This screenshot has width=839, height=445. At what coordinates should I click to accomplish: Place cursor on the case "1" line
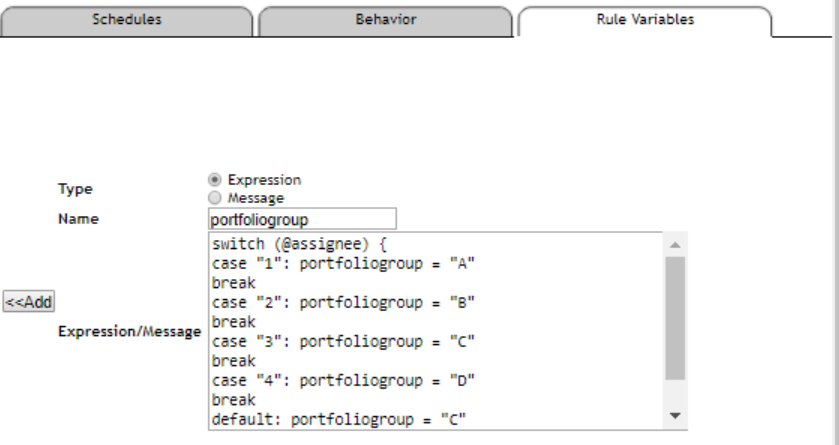click(343, 264)
